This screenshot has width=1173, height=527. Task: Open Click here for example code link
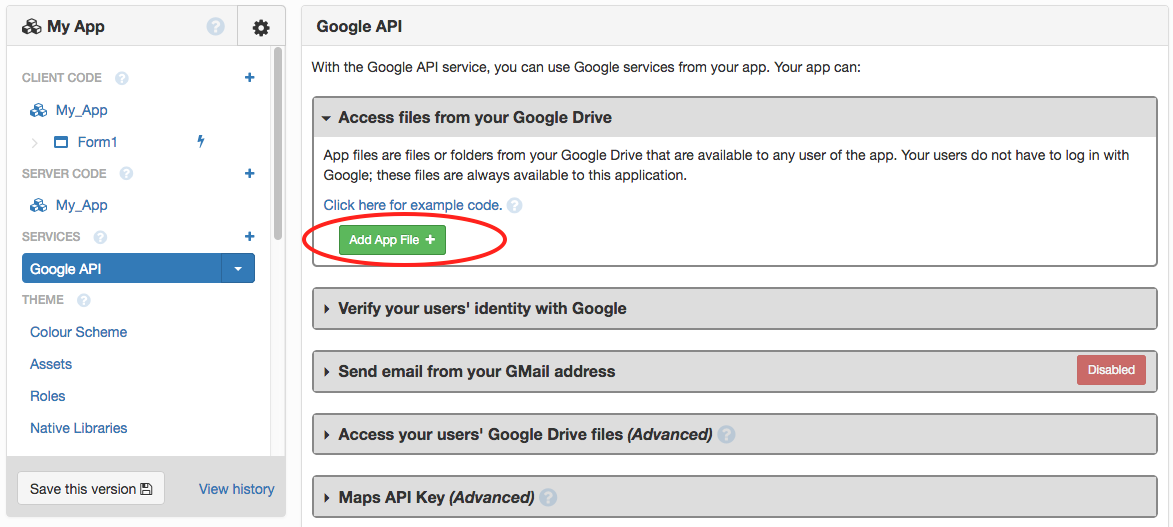tap(413, 204)
